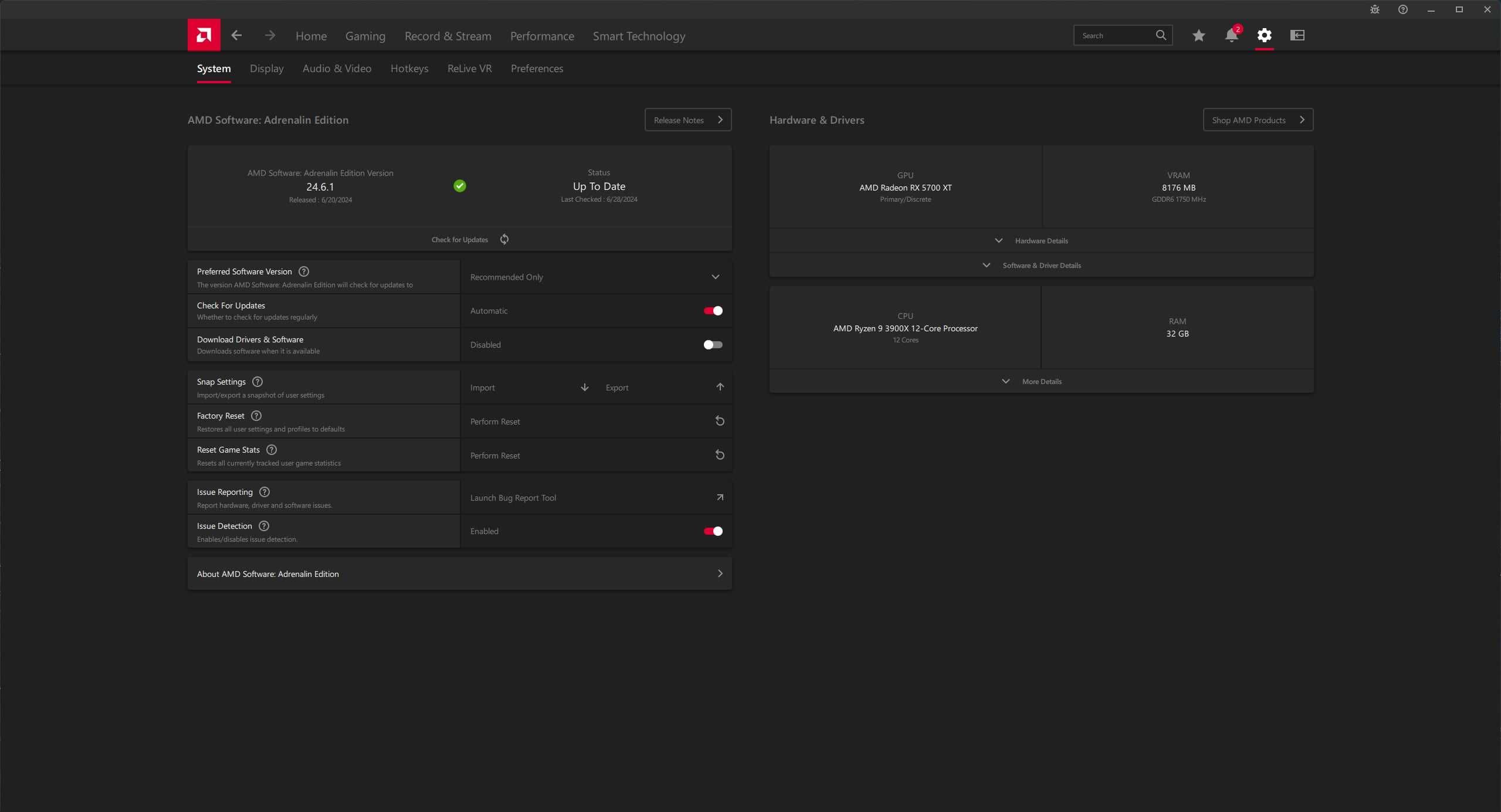Viewport: 1501px width, 812px height.
Task: Toggle automatic Check For Updates switch
Action: click(713, 311)
